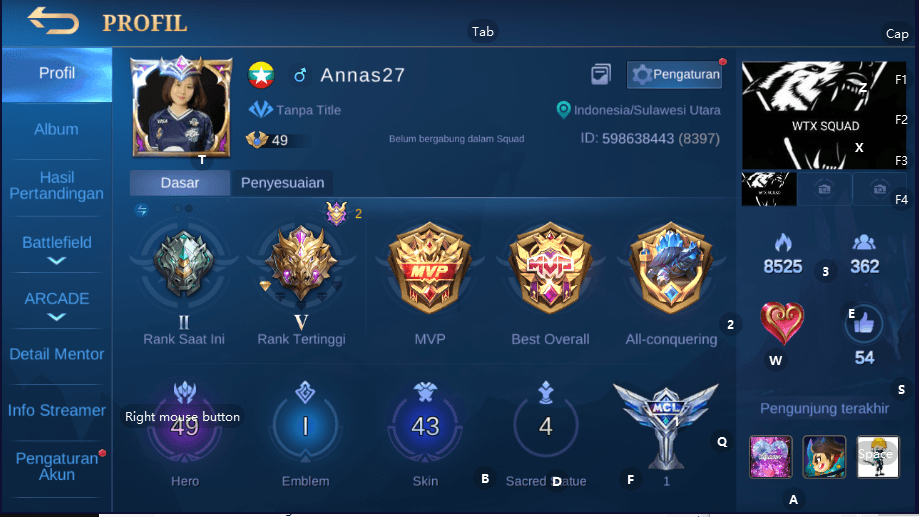
Task: Go back with the arrow icon
Action: [x=53, y=21]
